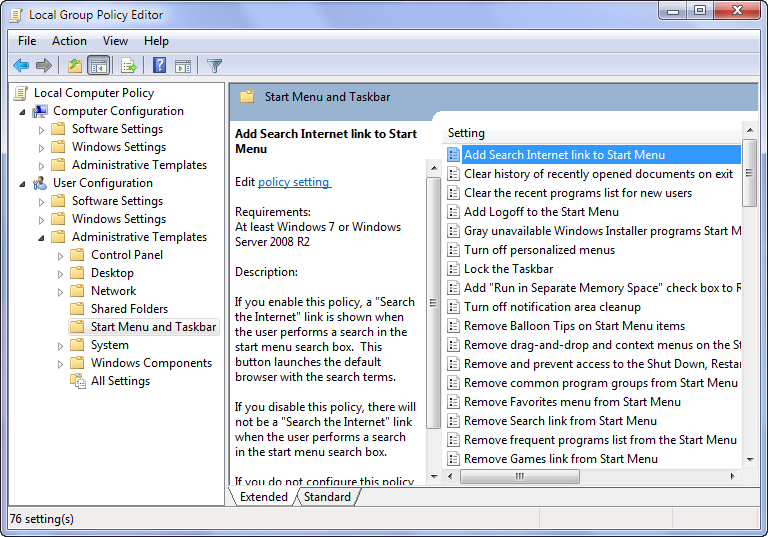
Task: Click the Control Panel folder icon in the tree
Action: tap(77, 255)
